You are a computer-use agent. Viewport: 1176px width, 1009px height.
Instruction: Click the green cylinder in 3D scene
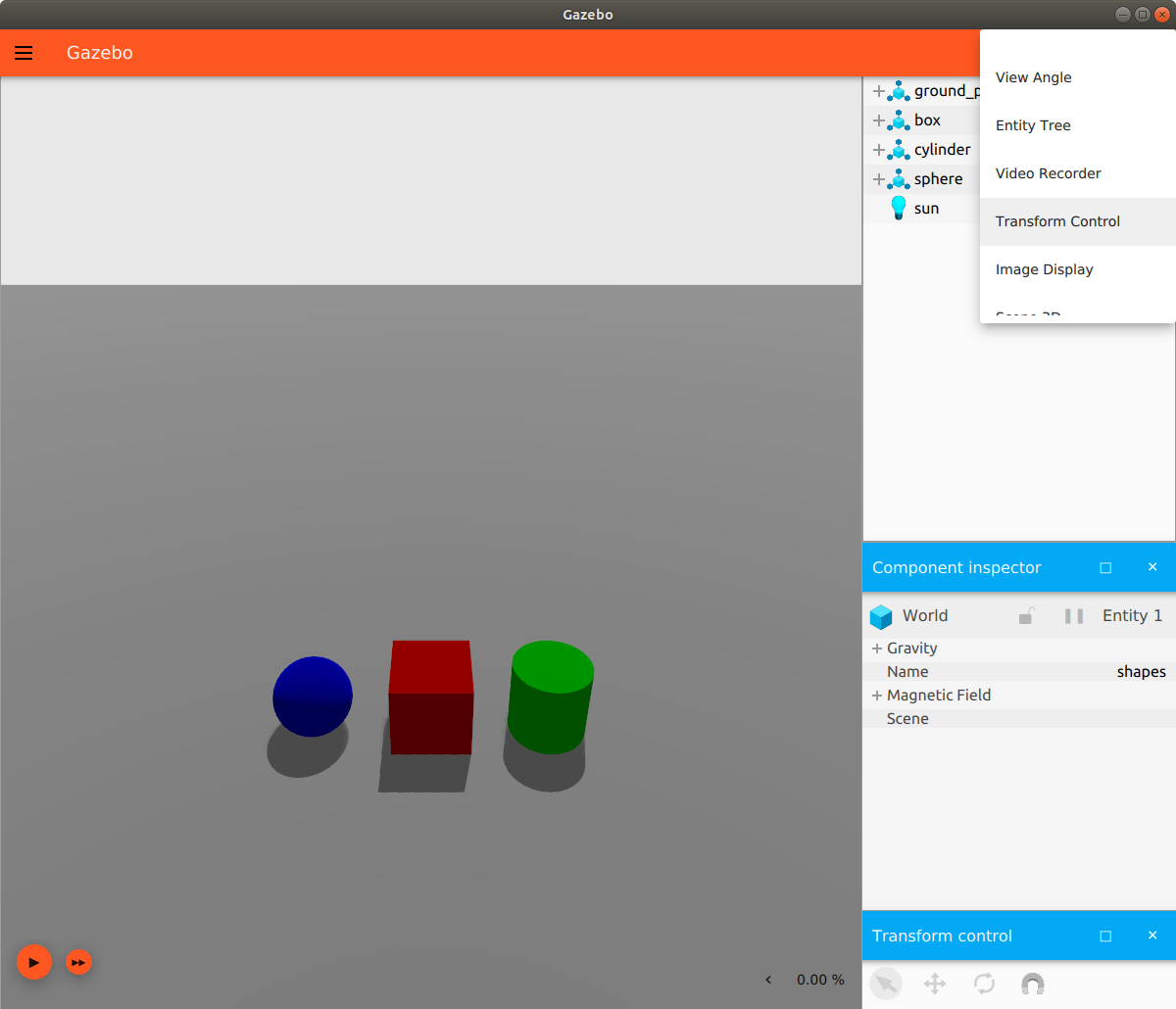551,697
